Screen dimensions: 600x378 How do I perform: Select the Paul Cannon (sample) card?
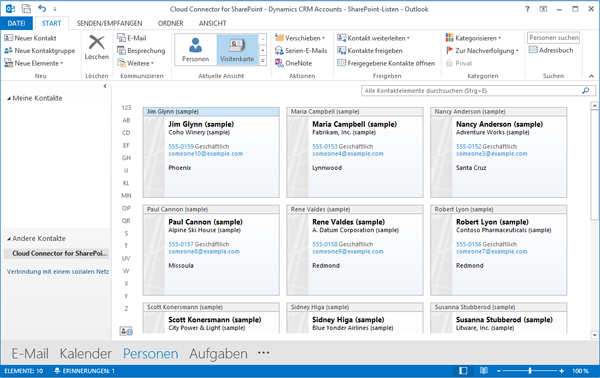click(x=211, y=250)
